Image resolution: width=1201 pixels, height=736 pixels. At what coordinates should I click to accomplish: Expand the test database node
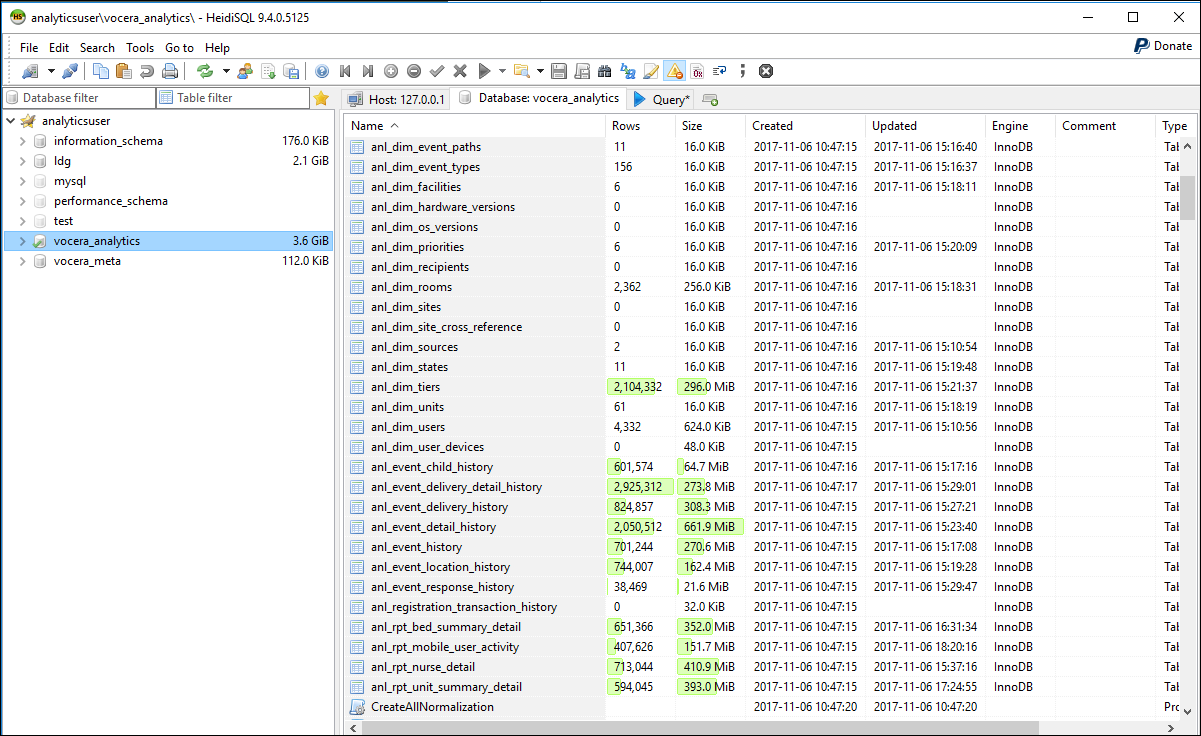[23, 221]
